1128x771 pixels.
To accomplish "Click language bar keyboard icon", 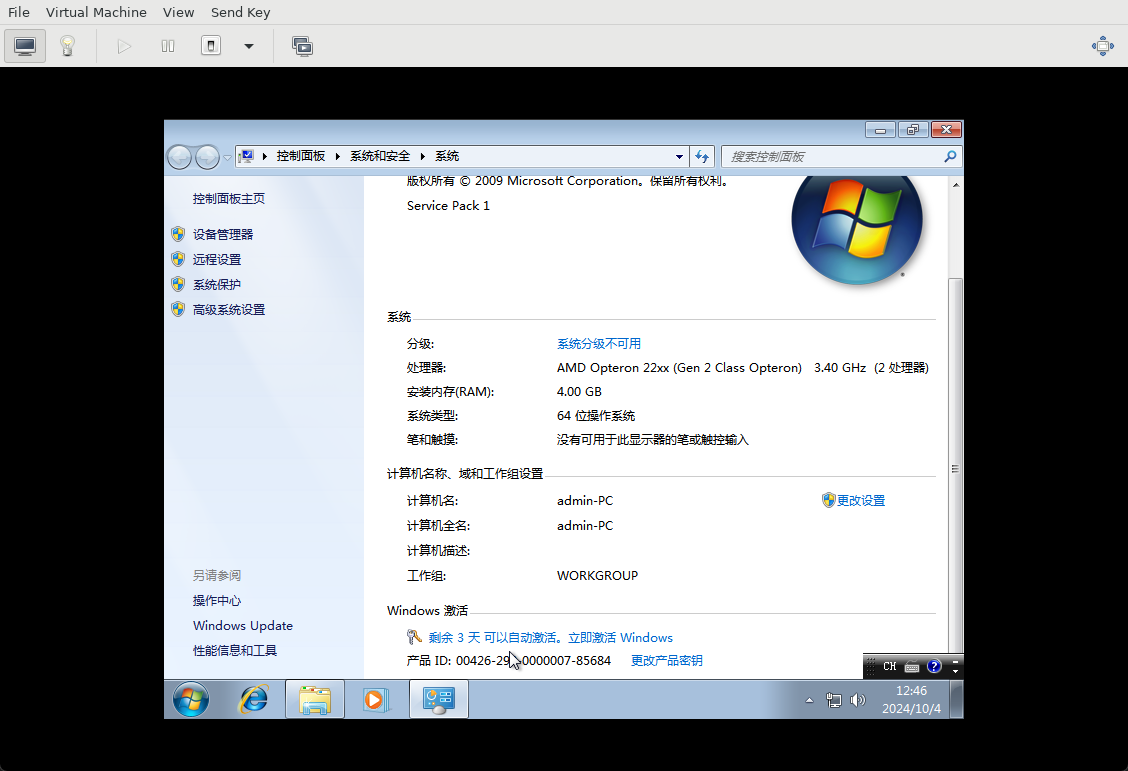I will click(911, 667).
